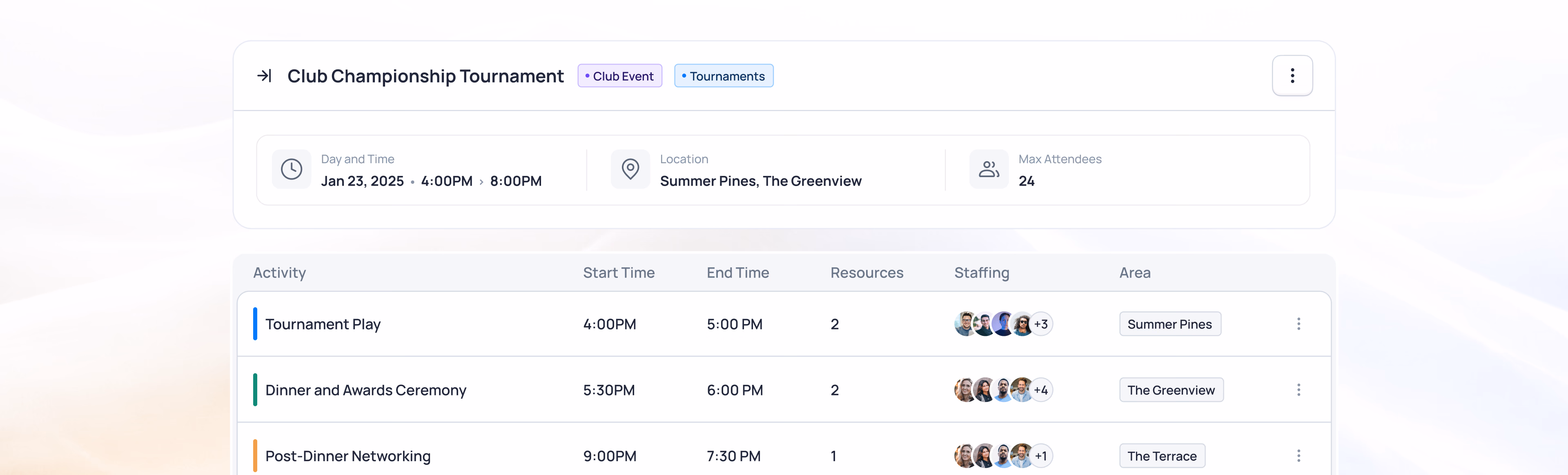Click the clock icon beside Day and Time
The image size is (1568, 475).
[x=292, y=169]
